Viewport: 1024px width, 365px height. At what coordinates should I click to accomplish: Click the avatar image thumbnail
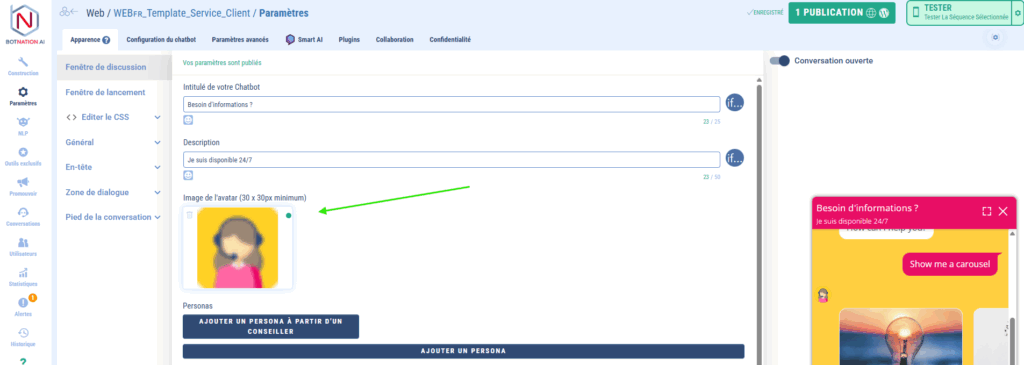[238, 248]
